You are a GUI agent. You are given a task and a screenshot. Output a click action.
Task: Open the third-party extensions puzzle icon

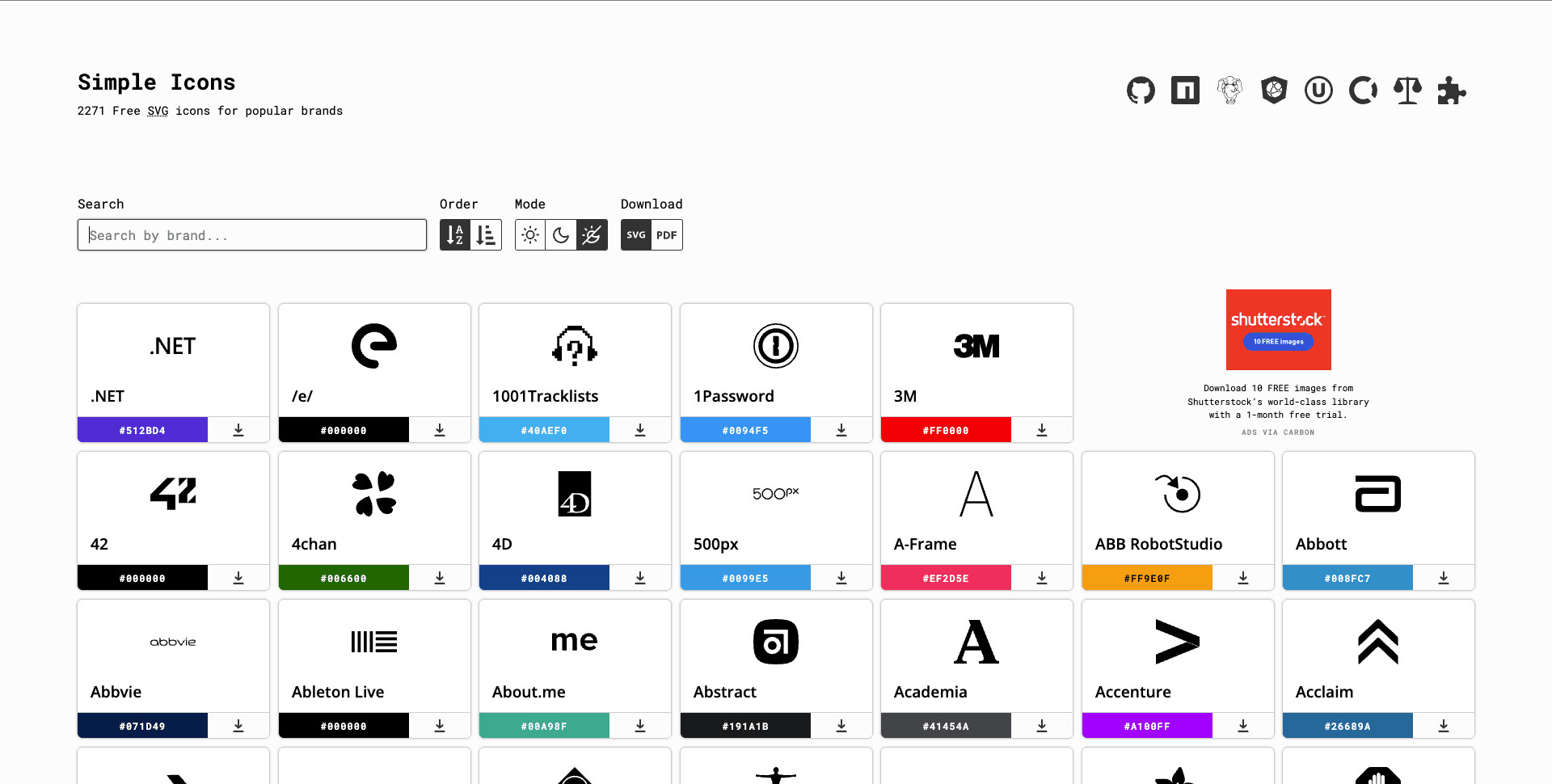(x=1452, y=91)
